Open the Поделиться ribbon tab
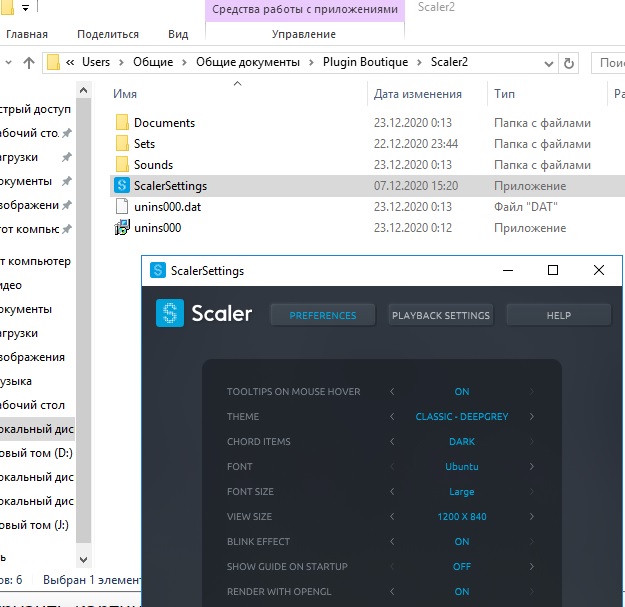625x607 pixels. coord(108,34)
